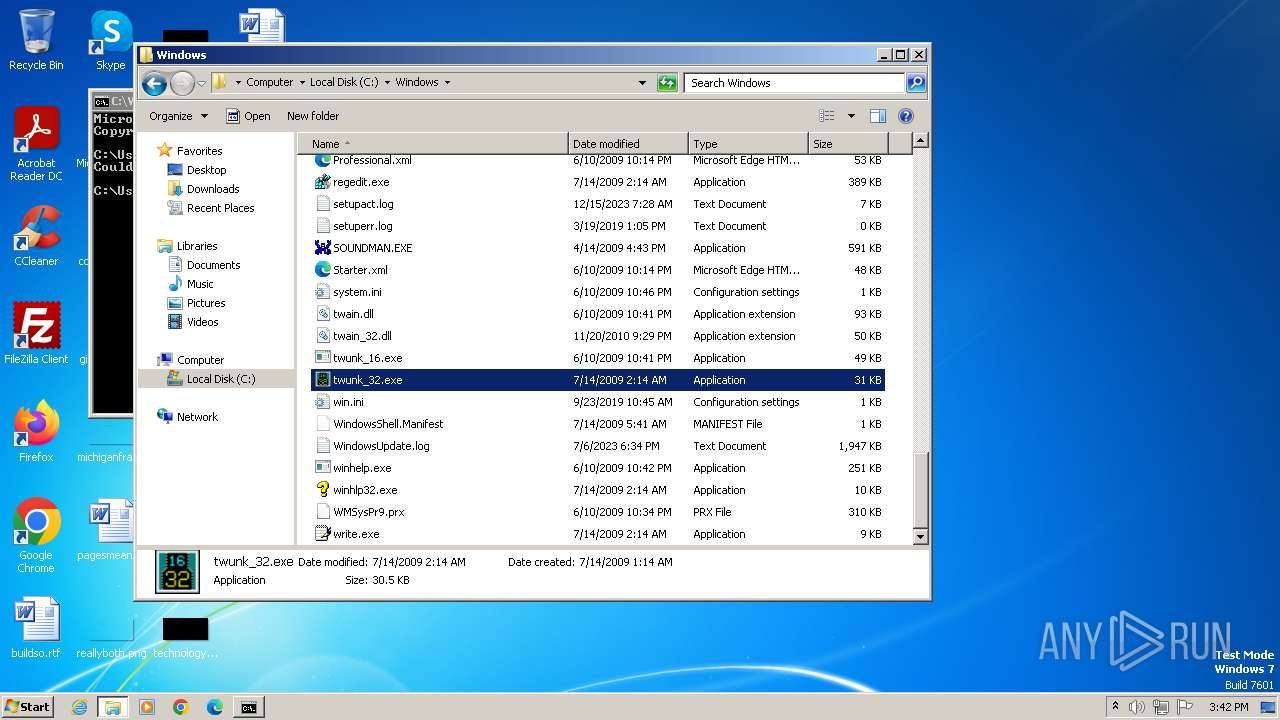The width and height of the screenshot is (1280, 720).
Task: Open Firefox desktop shortcut
Action: [x=36, y=431]
